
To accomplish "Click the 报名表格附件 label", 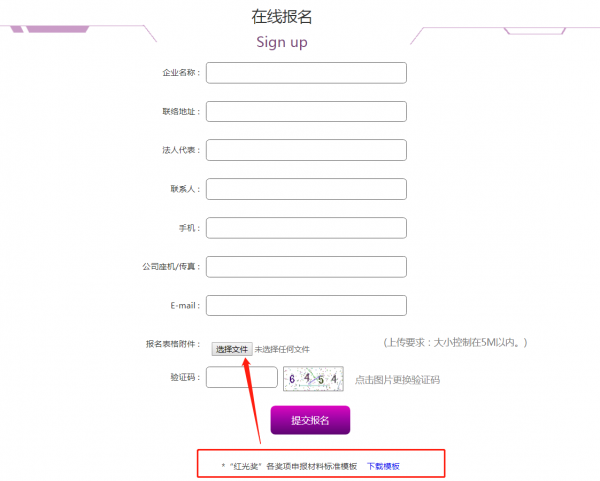I will pos(173,344).
